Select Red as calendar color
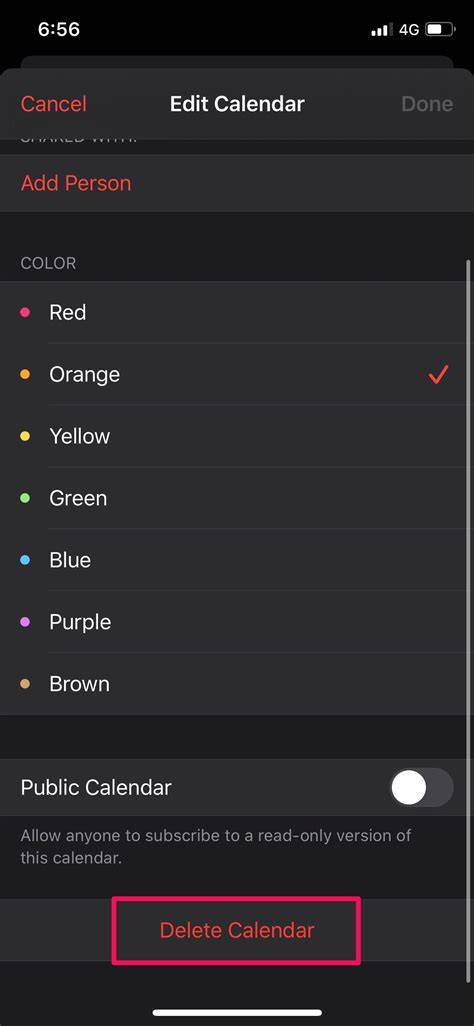 237,313
